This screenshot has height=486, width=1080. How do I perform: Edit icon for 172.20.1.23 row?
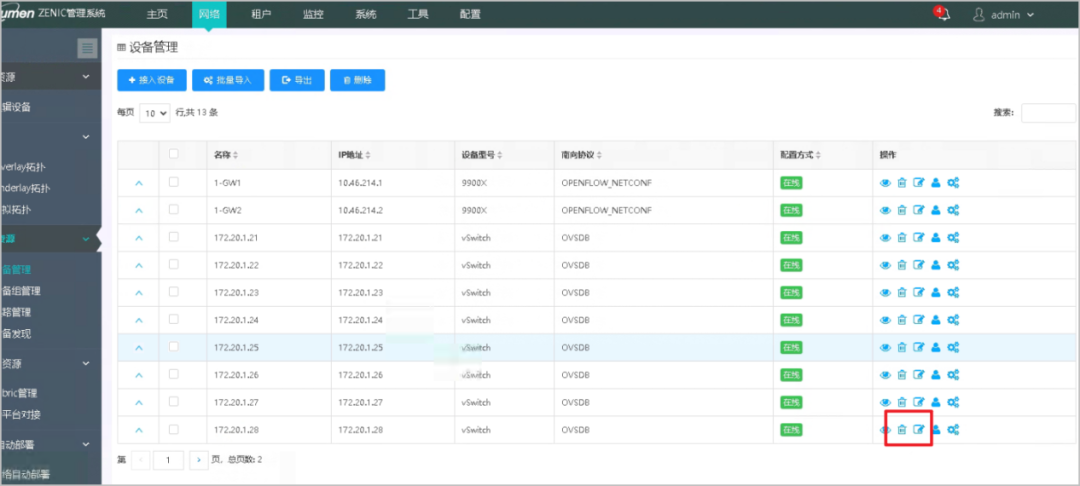click(918, 293)
